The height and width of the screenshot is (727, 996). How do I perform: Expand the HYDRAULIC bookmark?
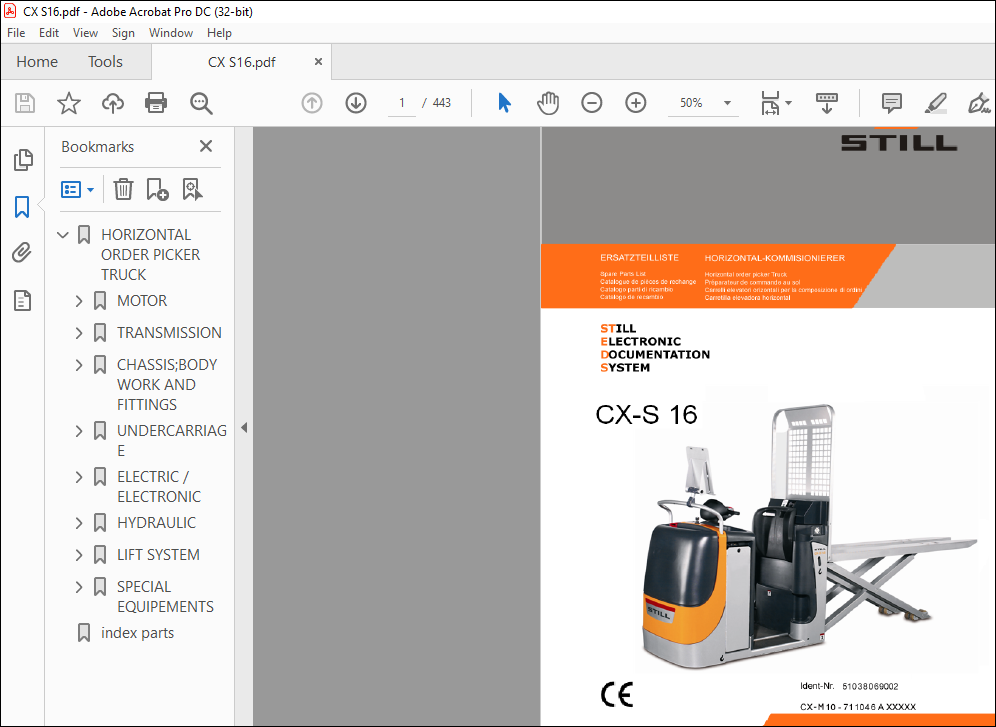(79, 523)
